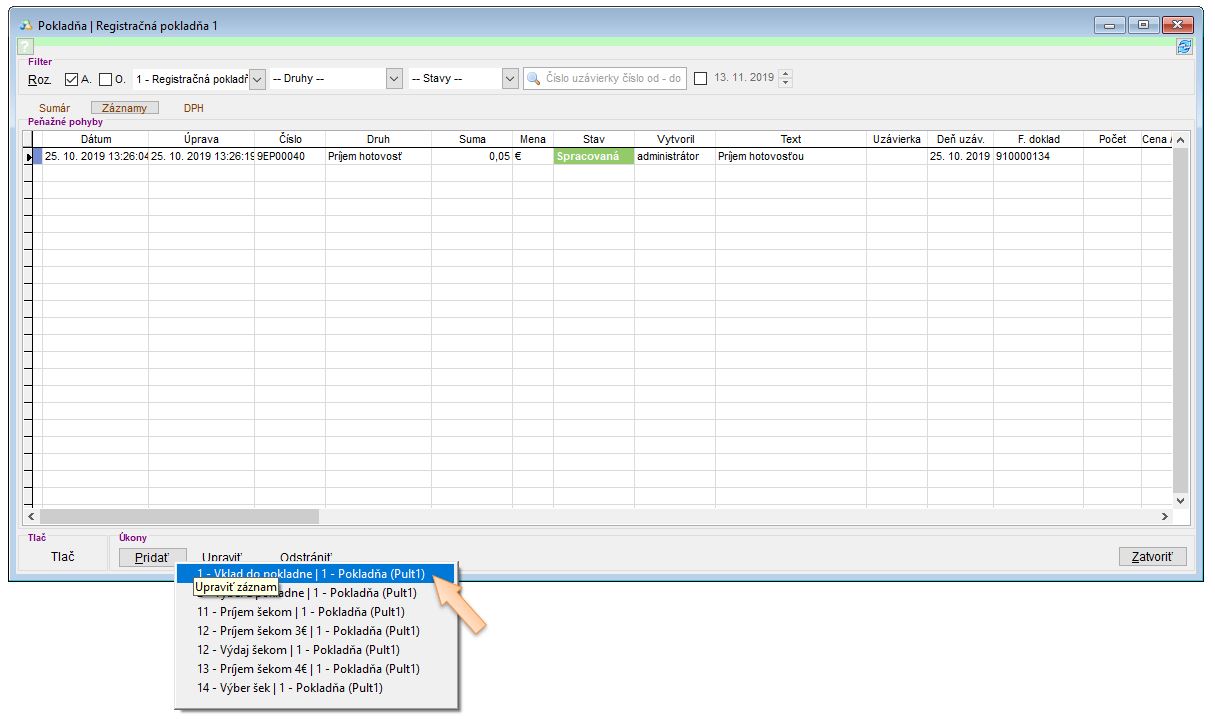Click the magnifier icon in closure search field
This screenshot has width=1215, height=722.
(x=534, y=78)
